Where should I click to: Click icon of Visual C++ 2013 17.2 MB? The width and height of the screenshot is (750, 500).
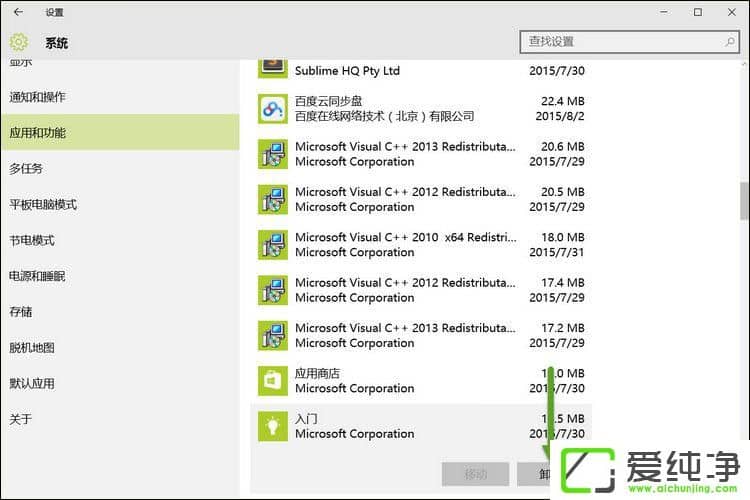pos(273,335)
